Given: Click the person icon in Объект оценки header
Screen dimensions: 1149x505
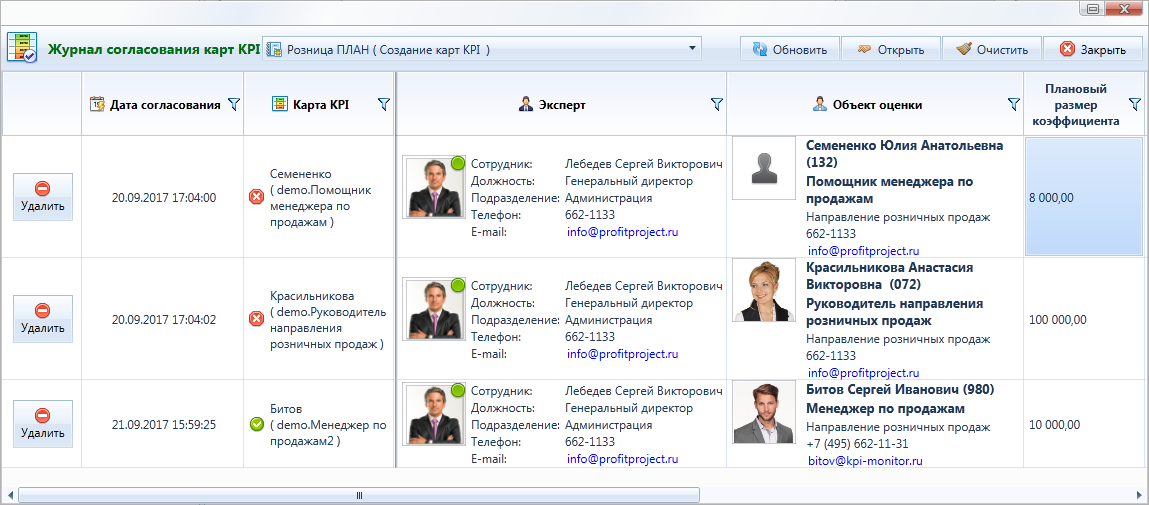Looking at the screenshot, I should click(820, 104).
